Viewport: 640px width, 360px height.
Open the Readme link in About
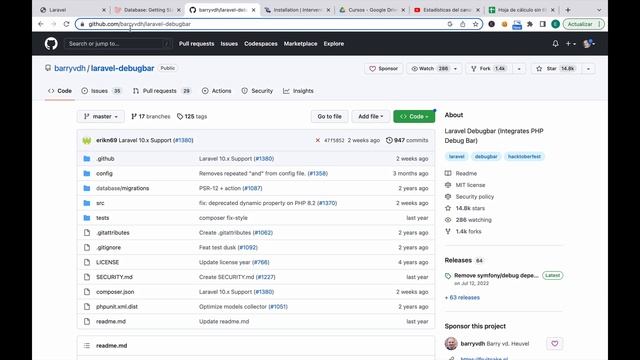point(466,173)
